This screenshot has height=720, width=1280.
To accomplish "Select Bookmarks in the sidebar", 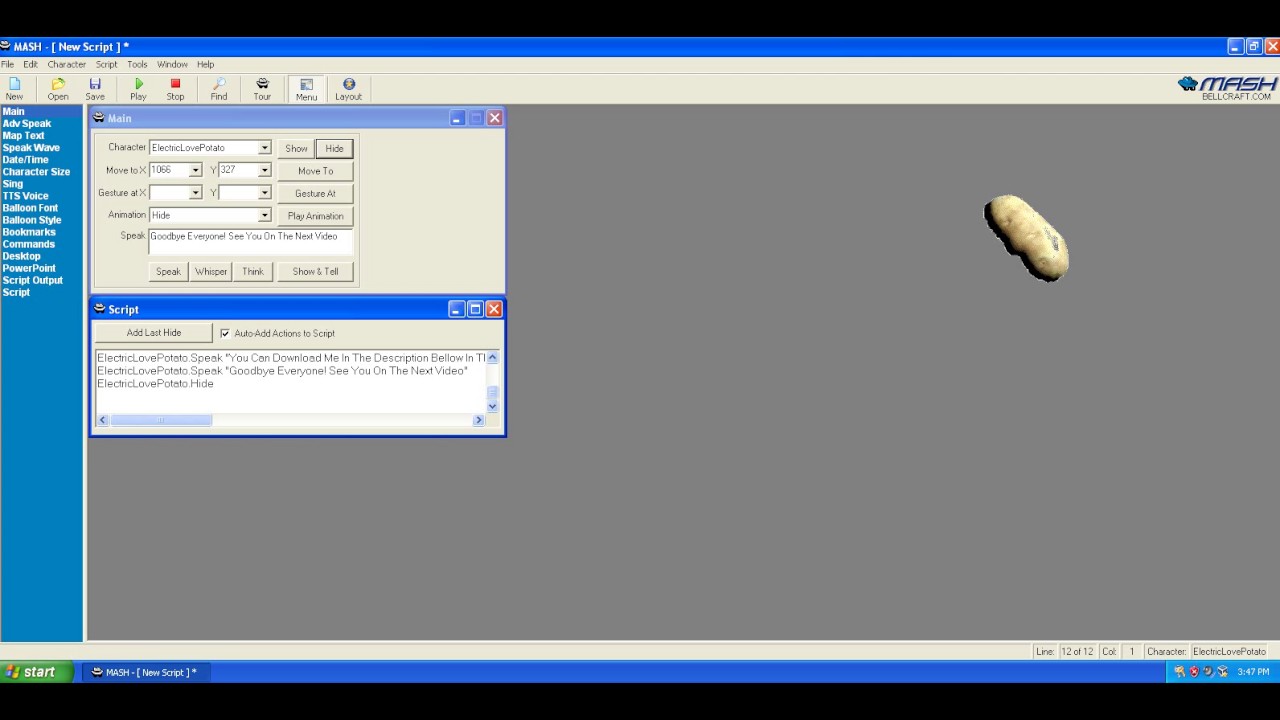I will (x=29, y=232).
